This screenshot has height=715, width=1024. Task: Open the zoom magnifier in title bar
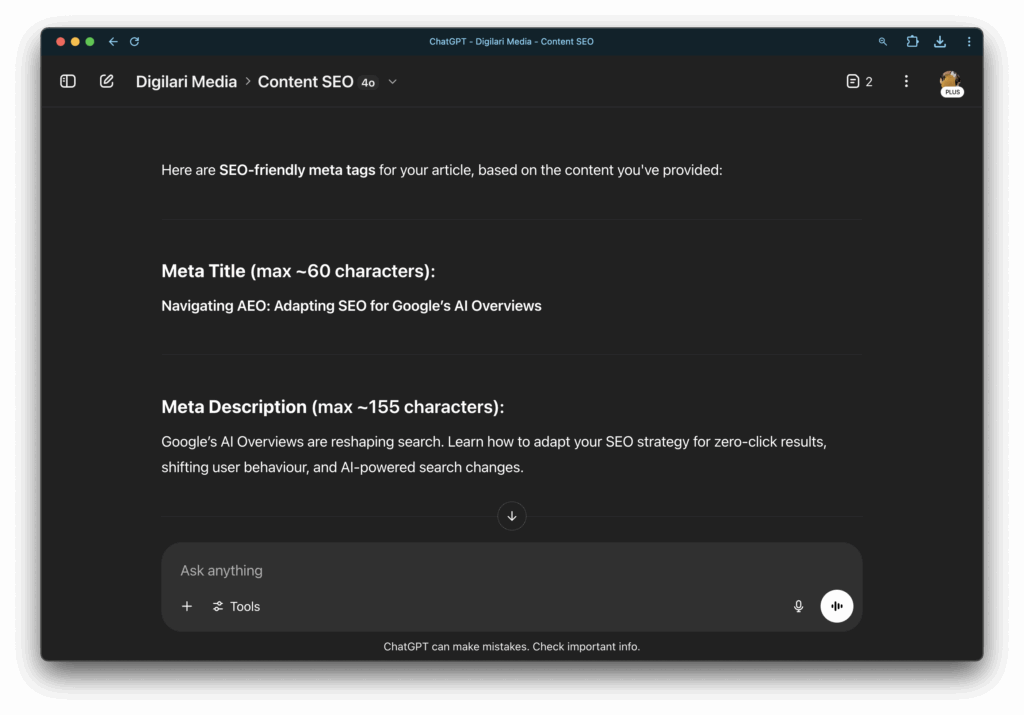click(x=882, y=41)
